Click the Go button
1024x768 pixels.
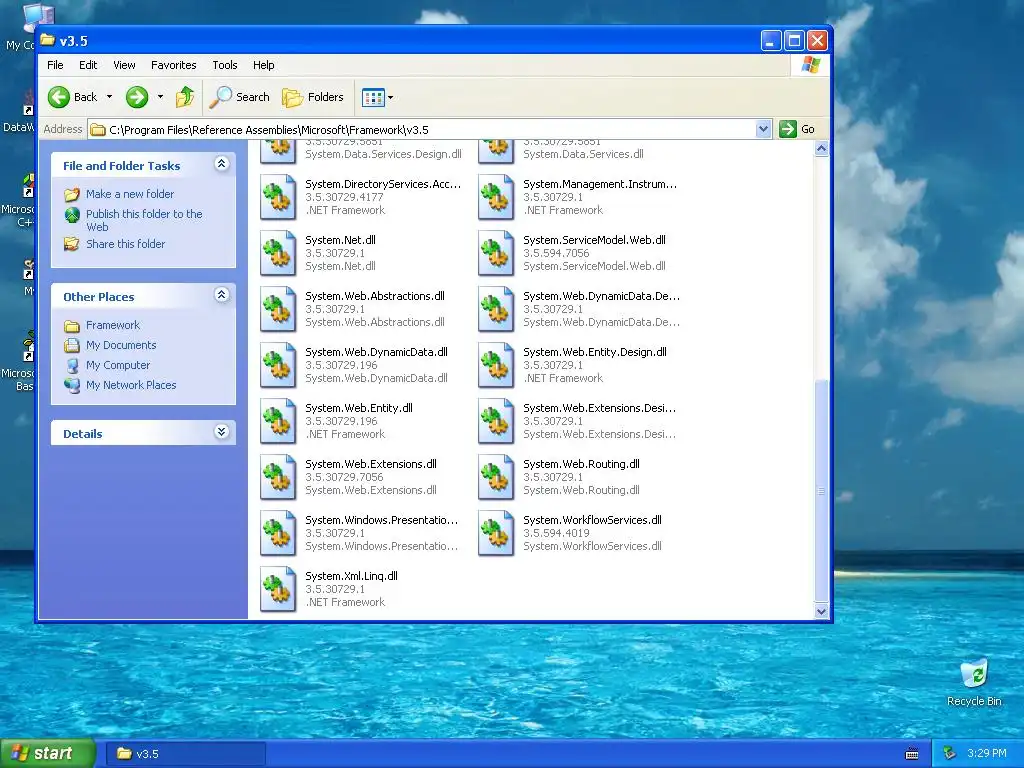[797, 129]
